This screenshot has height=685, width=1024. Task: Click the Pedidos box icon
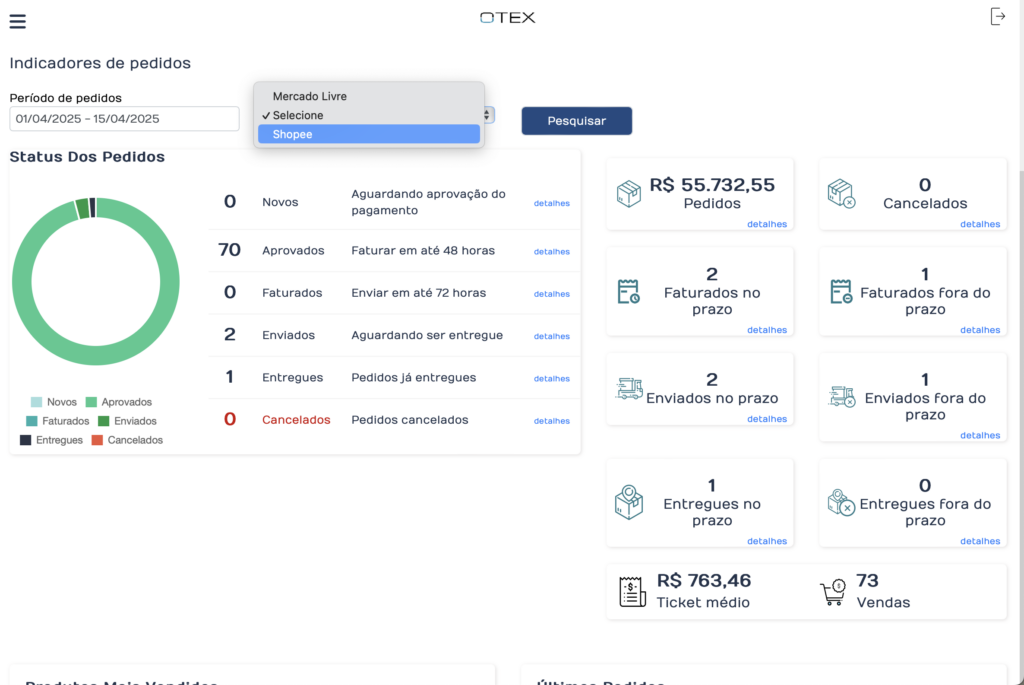629,194
